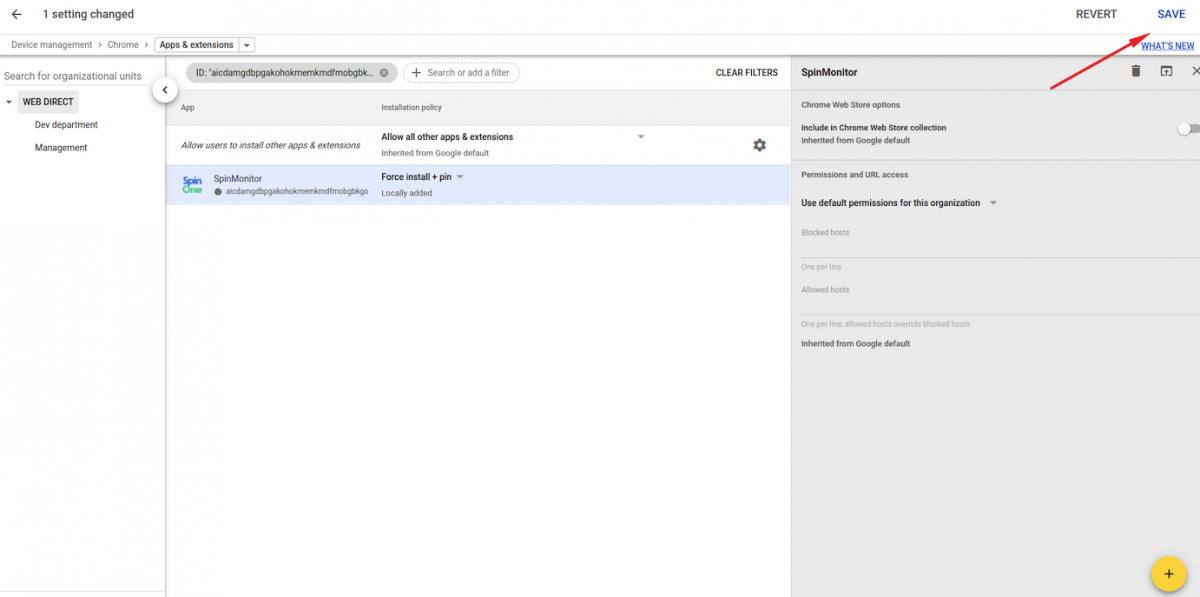The height and width of the screenshot is (597, 1200).
Task: Open the default permissions dropdown
Action: pyautogui.click(x=993, y=203)
